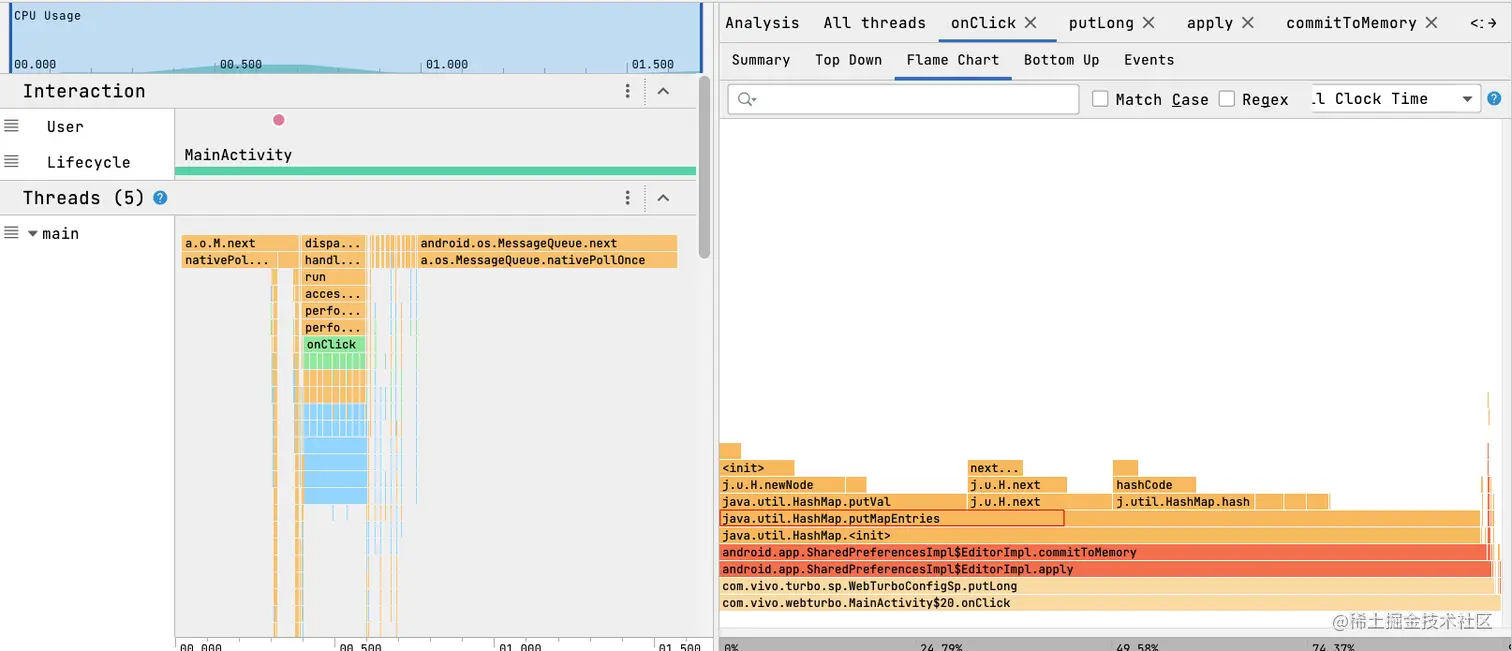Select SharedPreferencesImpl commitToMemory flame bar
Image resolution: width=1512 pixels, height=651 pixels.
point(1104,552)
